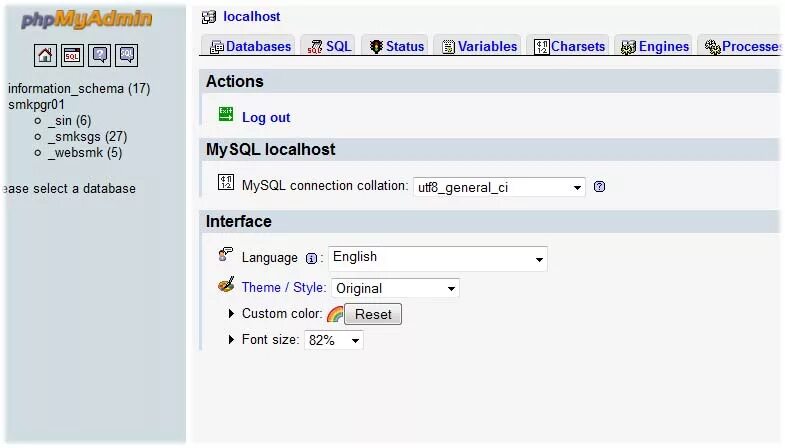Open the Theme dropdown showing Original

[395, 288]
